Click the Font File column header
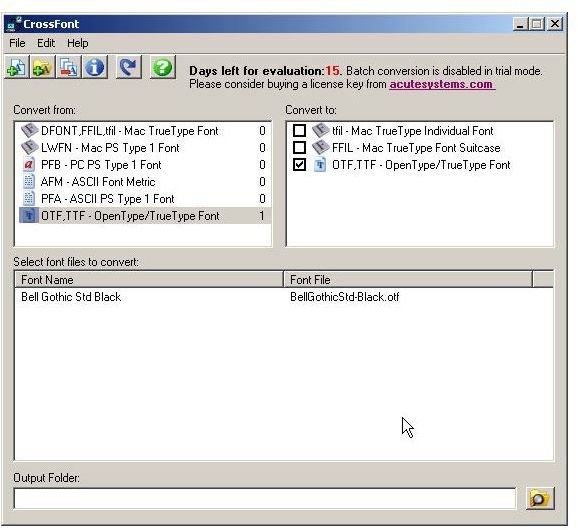The image size is (578, 530). pos(408,280)
